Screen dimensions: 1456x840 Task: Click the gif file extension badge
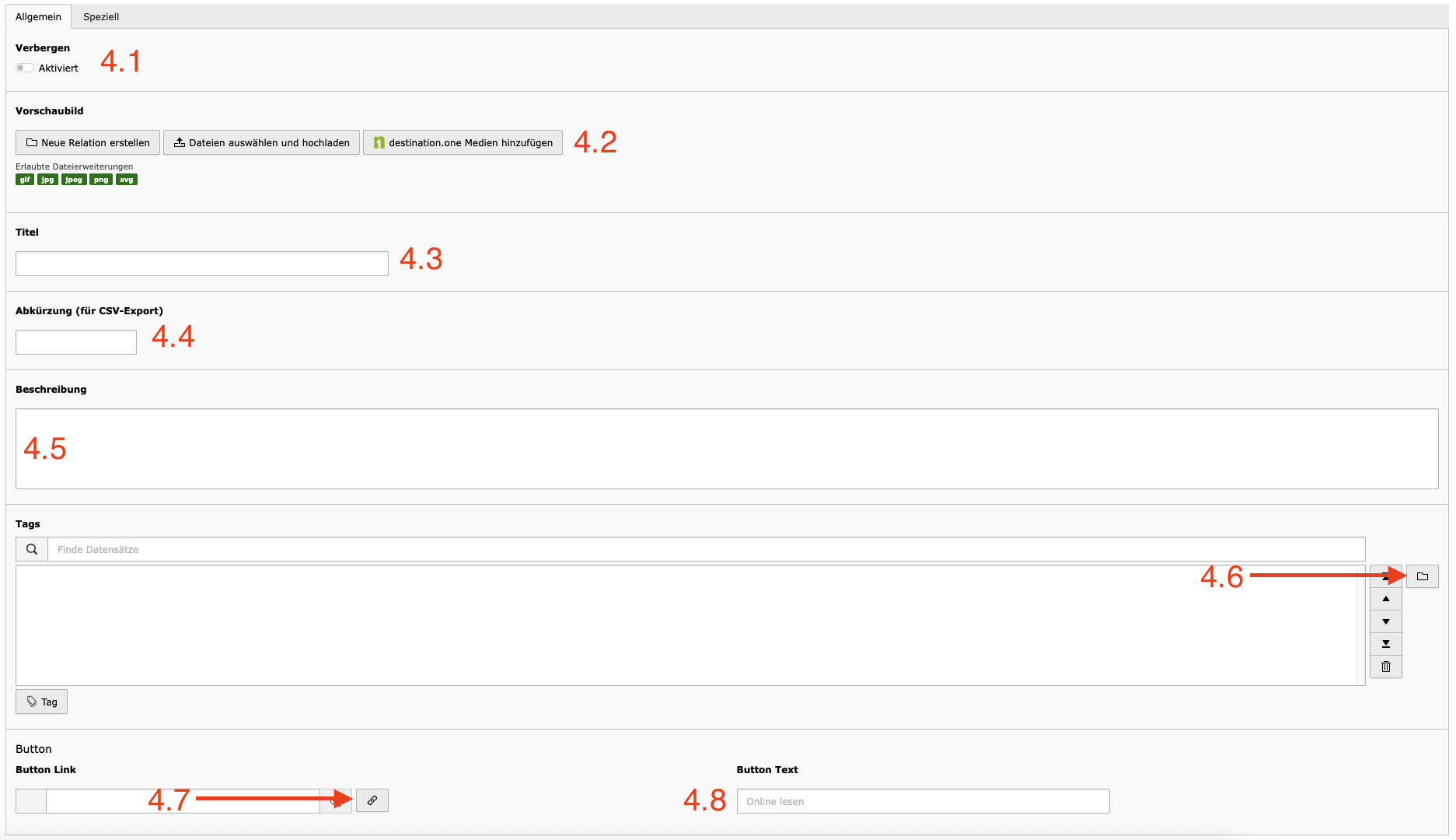25,180
